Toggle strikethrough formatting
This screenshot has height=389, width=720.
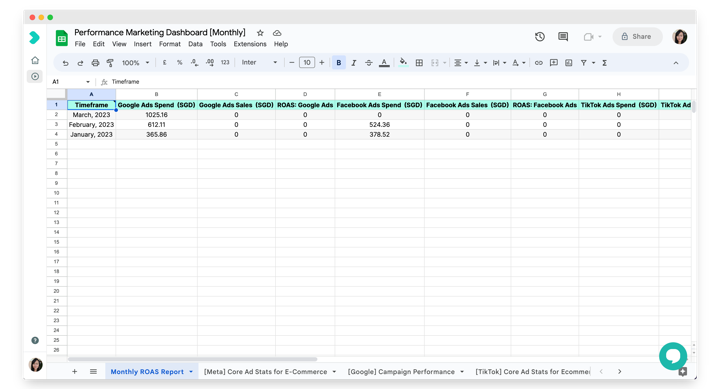pyautogui.click(x=369, y=63)
